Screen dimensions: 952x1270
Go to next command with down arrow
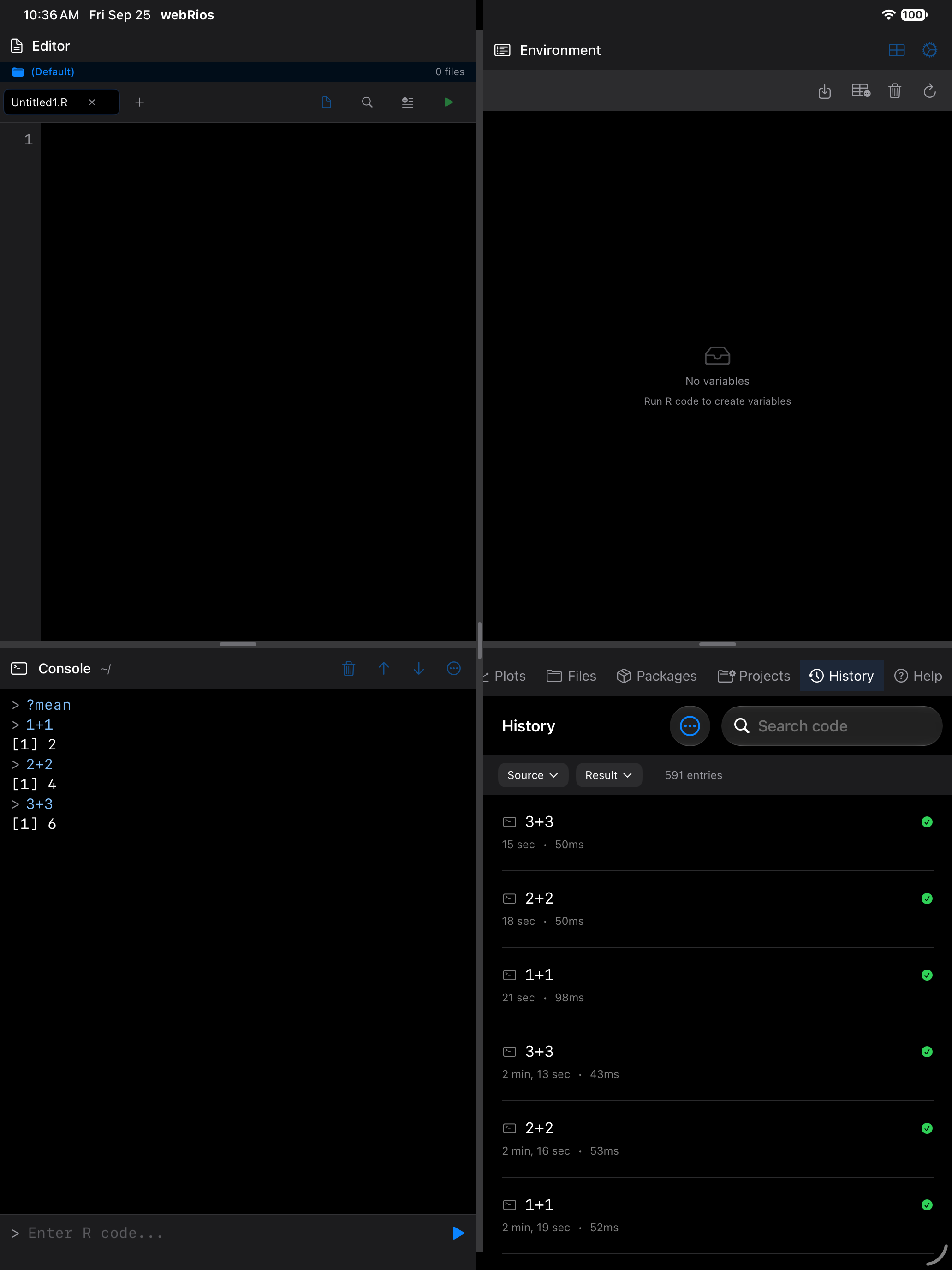(x=419, y=668)
